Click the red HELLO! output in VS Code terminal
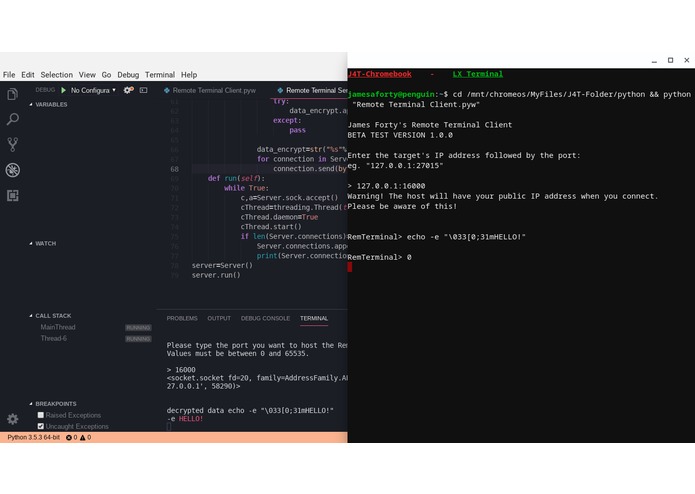Image resolution: width=695 pixels, height=494 pixels. point(191,419)
